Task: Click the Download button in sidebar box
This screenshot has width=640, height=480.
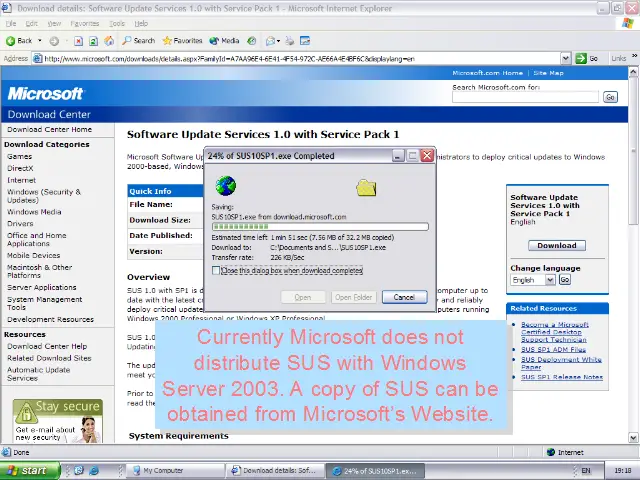Action: click(x=557, y=245)
